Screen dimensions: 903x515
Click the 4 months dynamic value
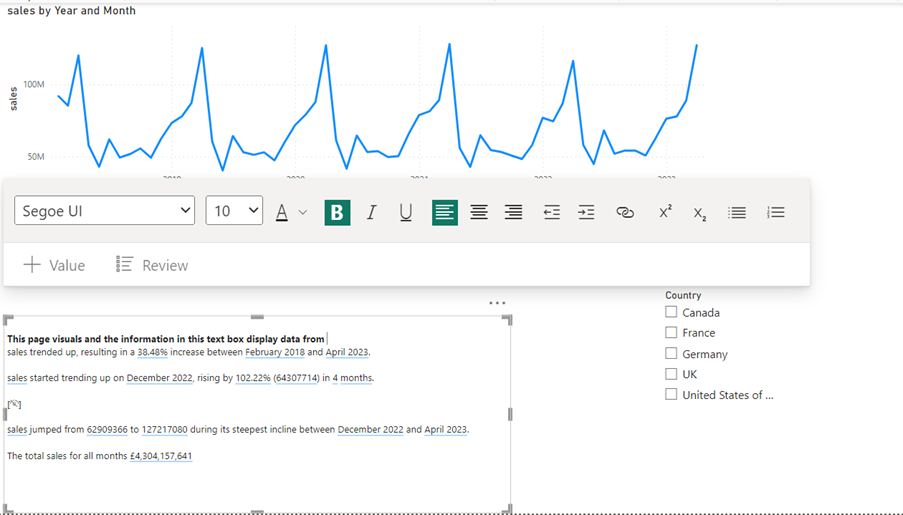coord(352,378)
